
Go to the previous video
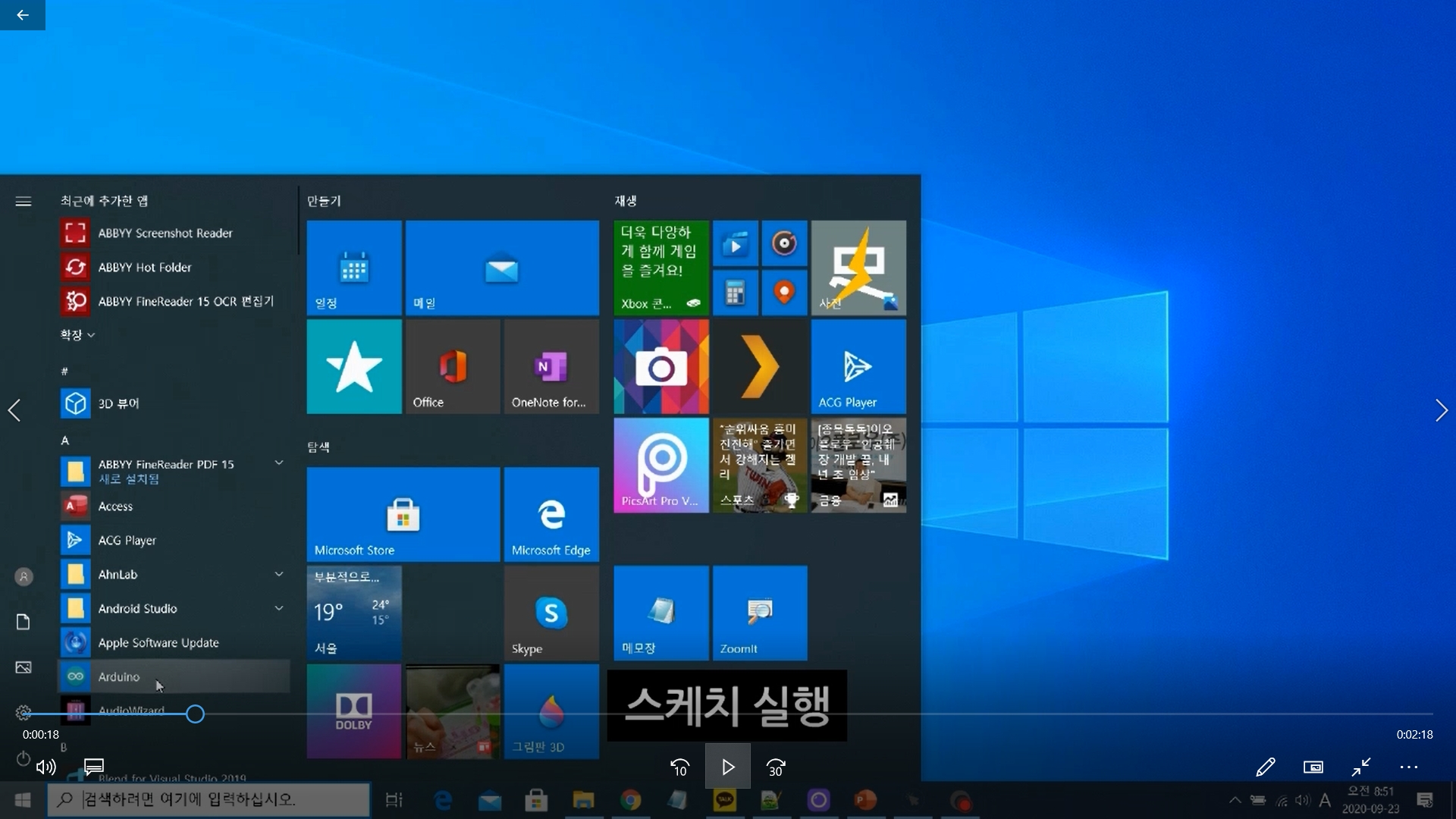tap(14, 410)
